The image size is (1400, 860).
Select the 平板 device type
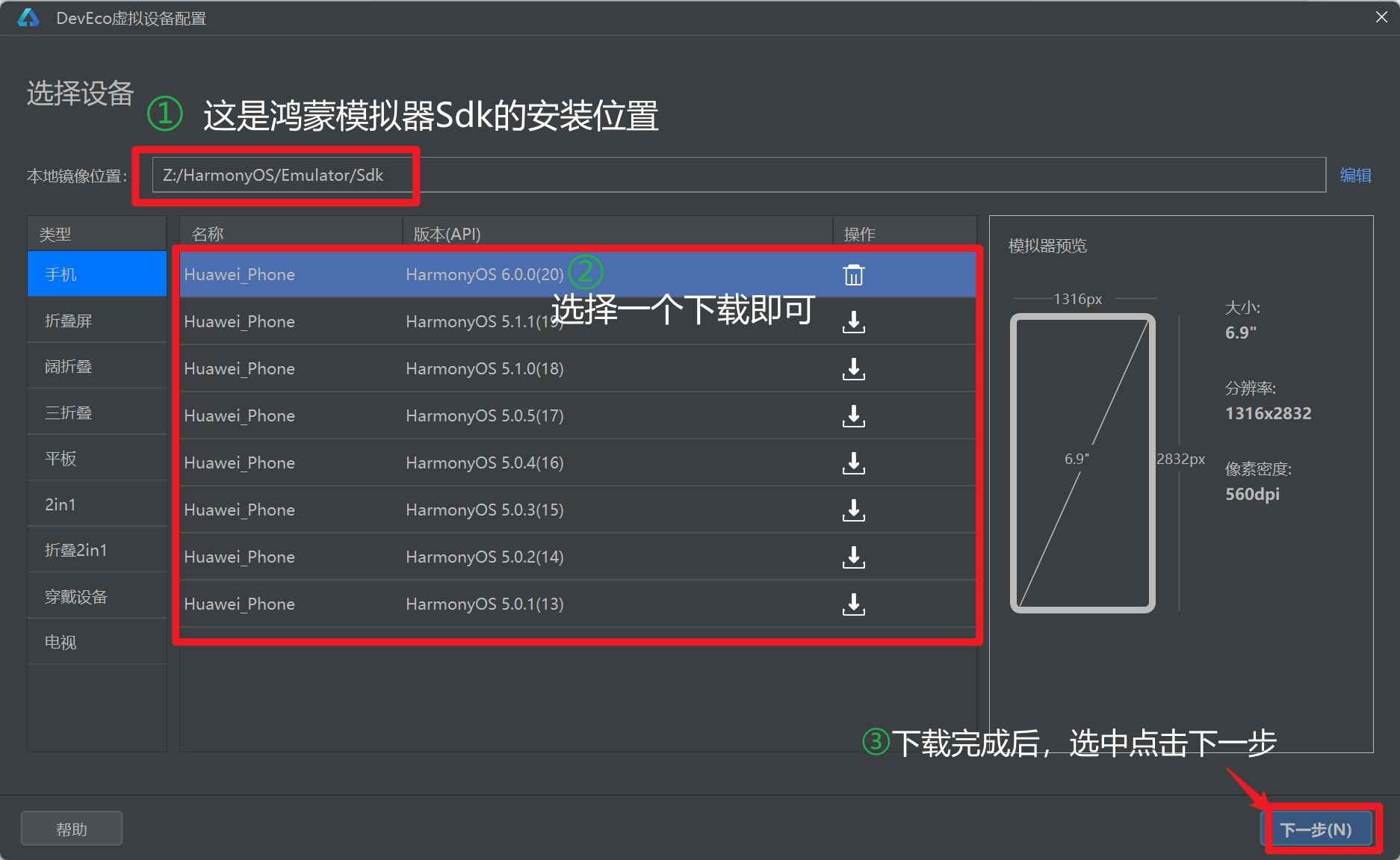[x=97, y=458]
